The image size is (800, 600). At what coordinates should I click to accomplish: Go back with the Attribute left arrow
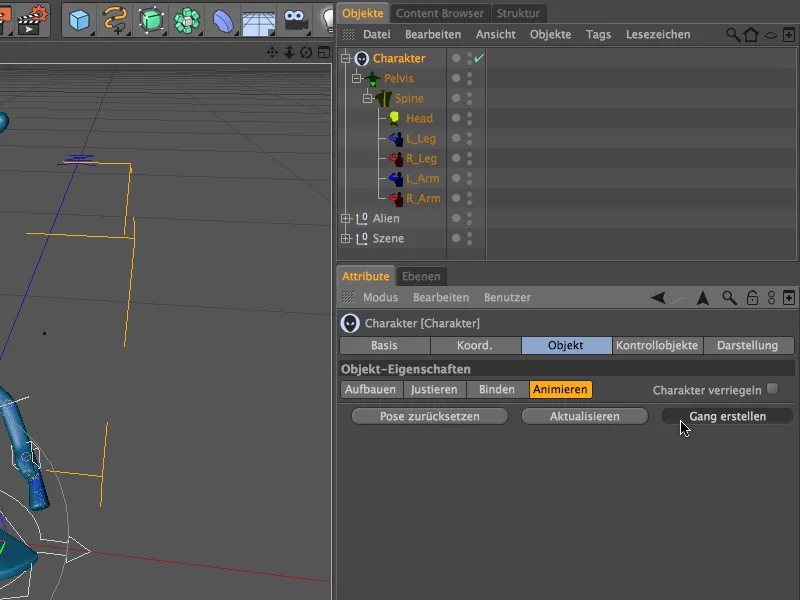(658, 297)
